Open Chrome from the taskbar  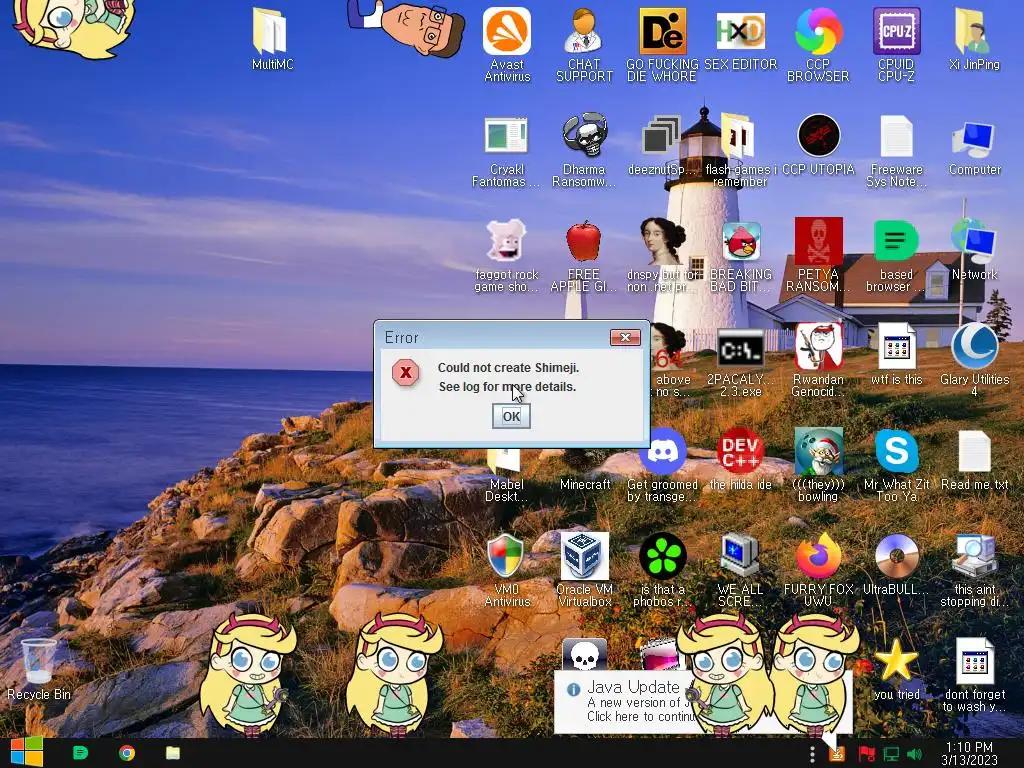click(127, 753)
